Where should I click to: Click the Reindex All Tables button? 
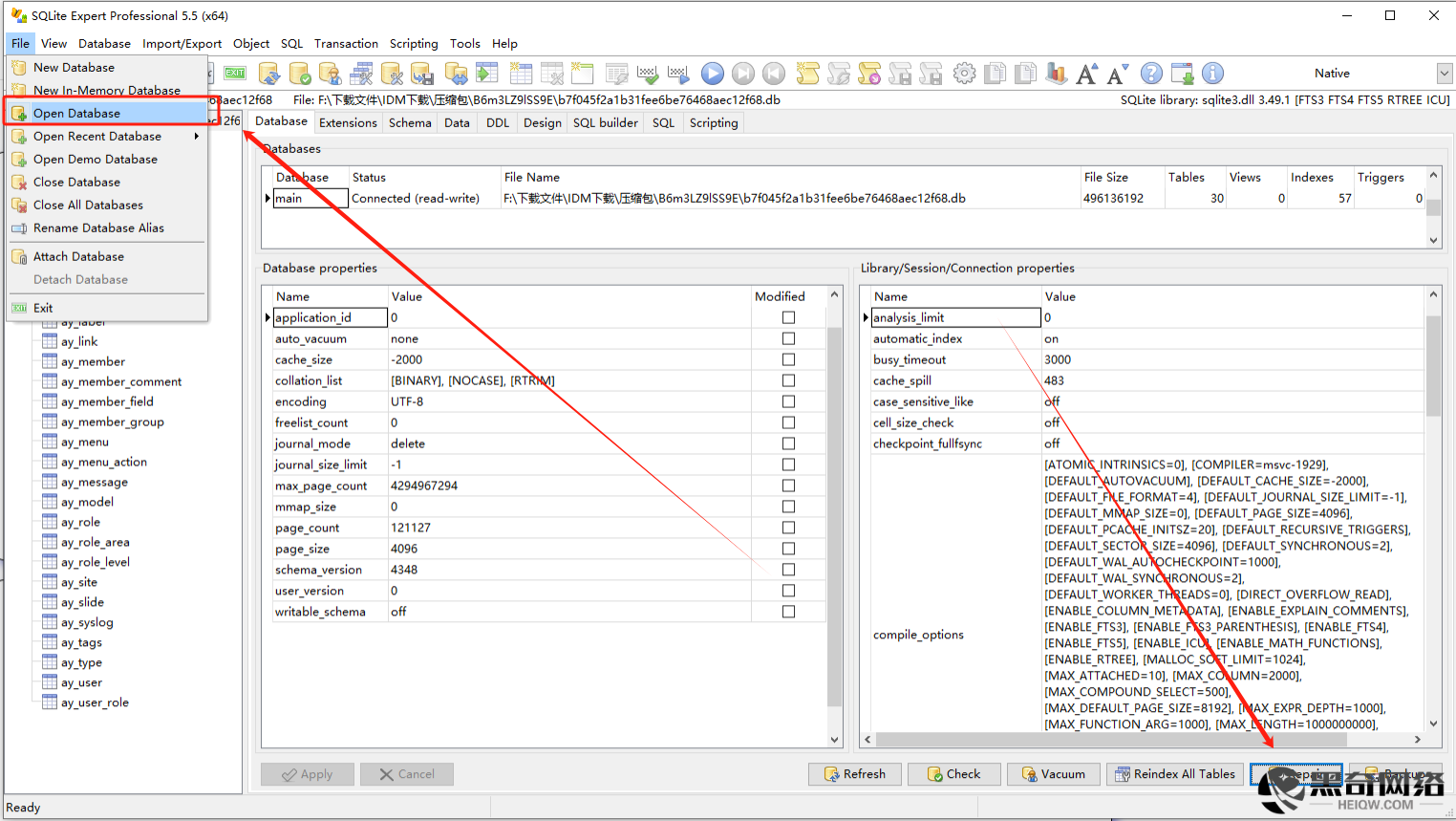point(1174,774)
